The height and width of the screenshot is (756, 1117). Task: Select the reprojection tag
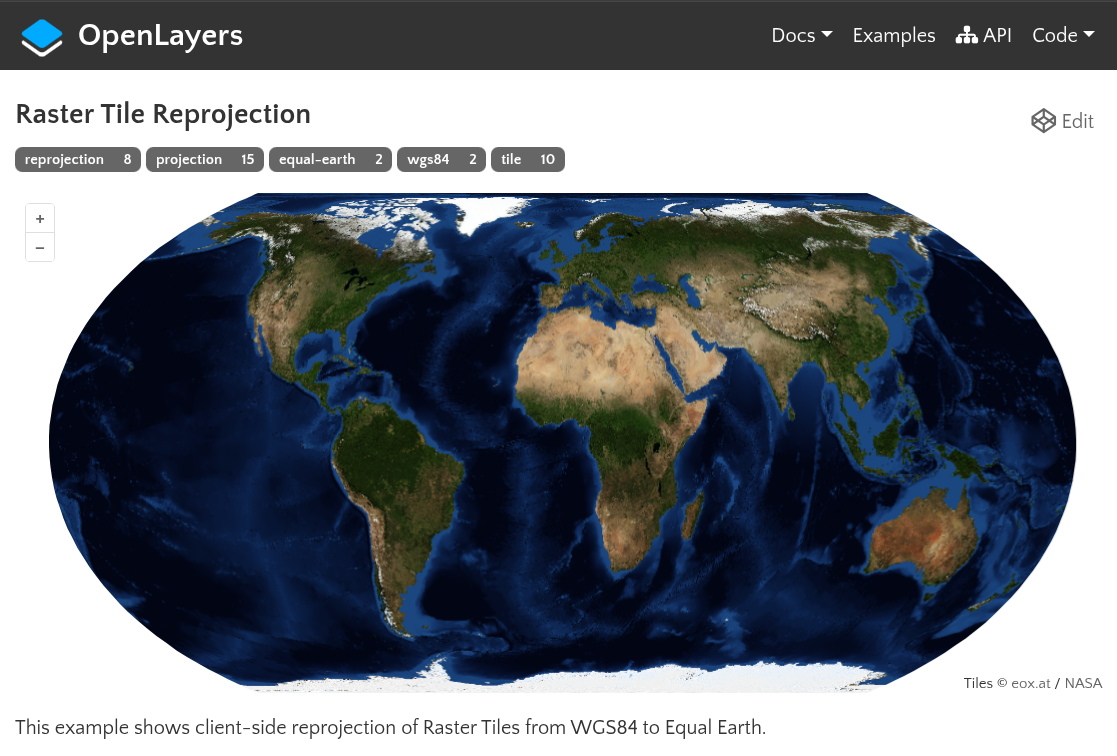coord(77,160)
